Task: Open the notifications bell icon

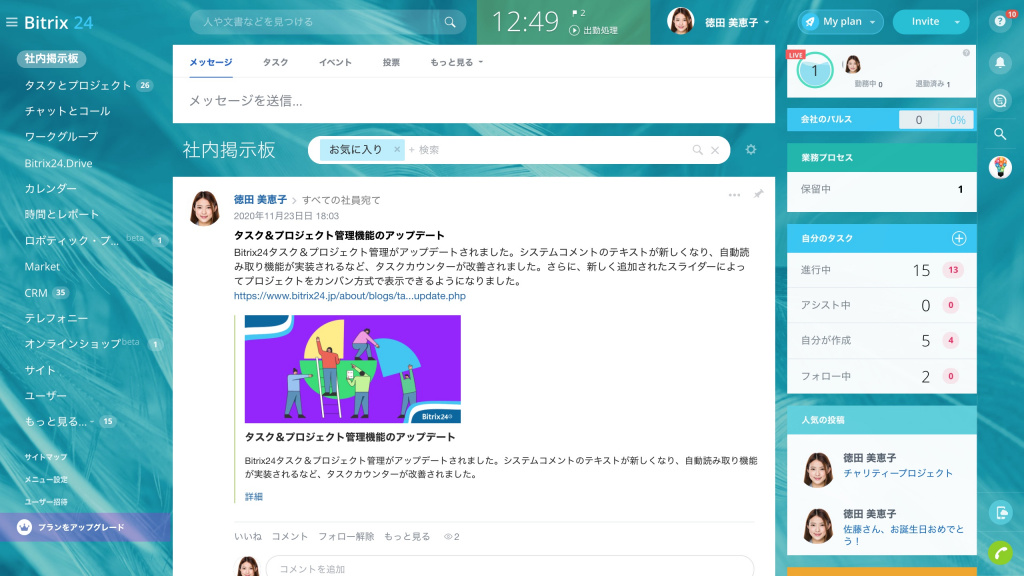Action: click(999, 62)
